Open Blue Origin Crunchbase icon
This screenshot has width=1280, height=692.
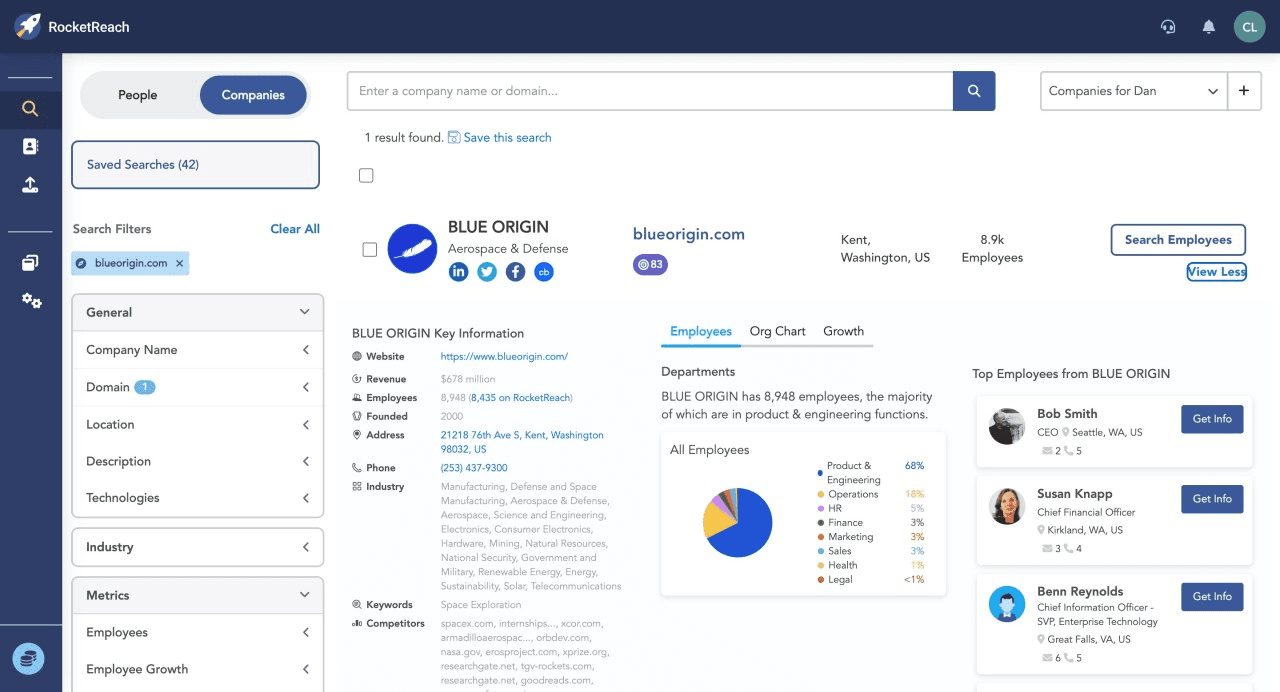(x=544, y=272)
